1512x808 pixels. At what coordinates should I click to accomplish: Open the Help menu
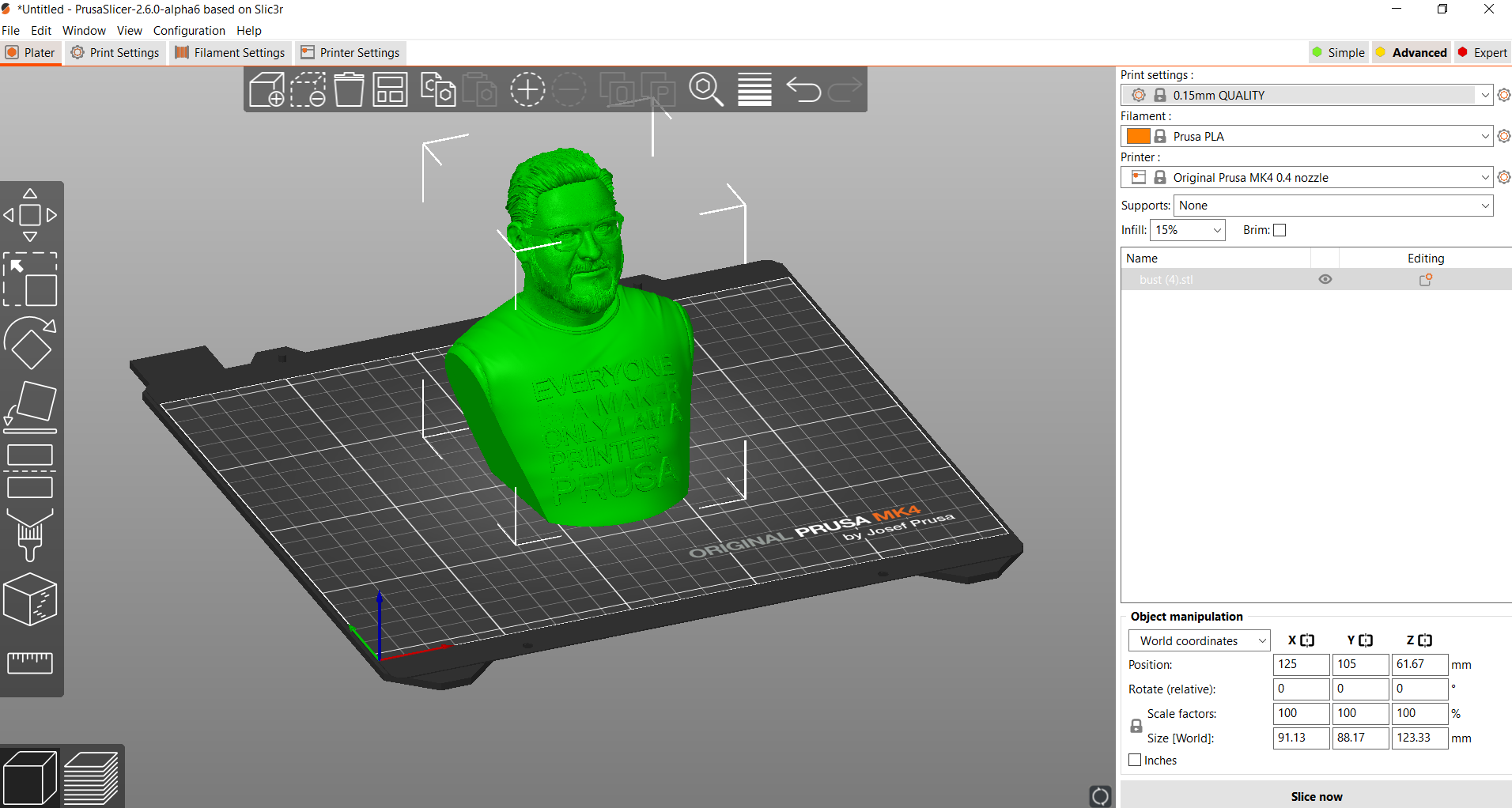click(249, 31)
